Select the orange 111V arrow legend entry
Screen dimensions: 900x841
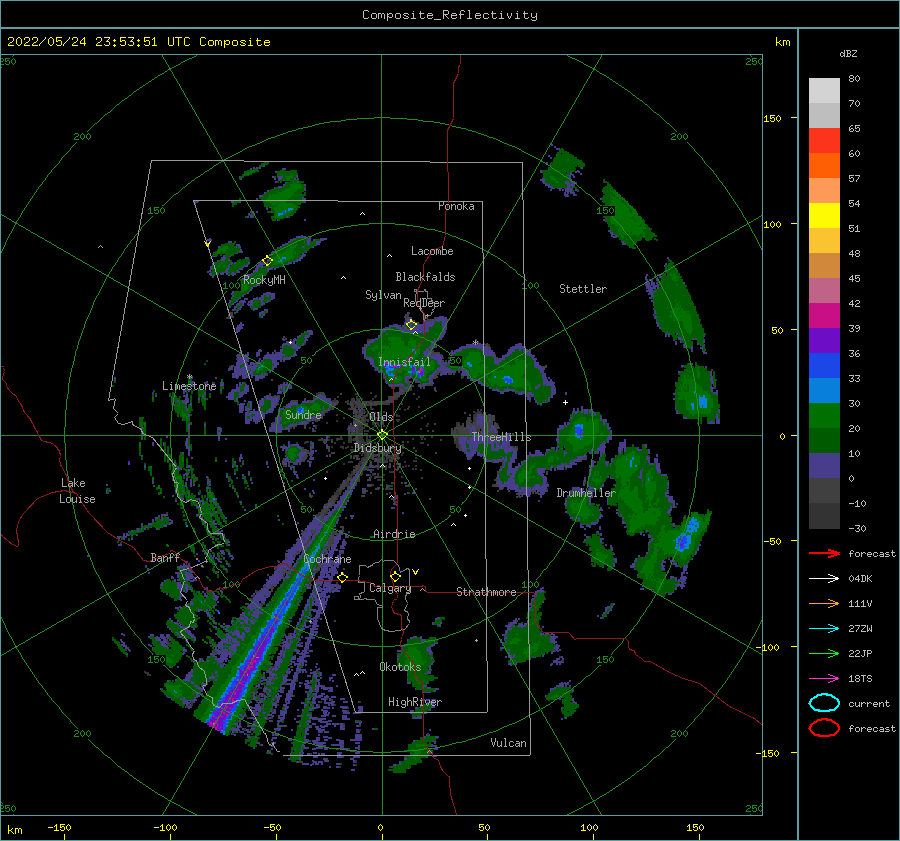824,603
